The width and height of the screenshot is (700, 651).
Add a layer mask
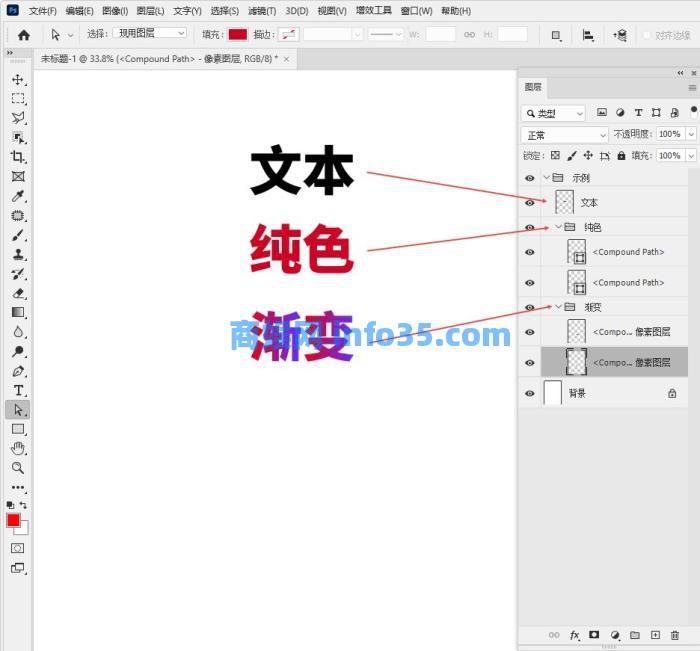pyautogui.click(x=594, y=635)
